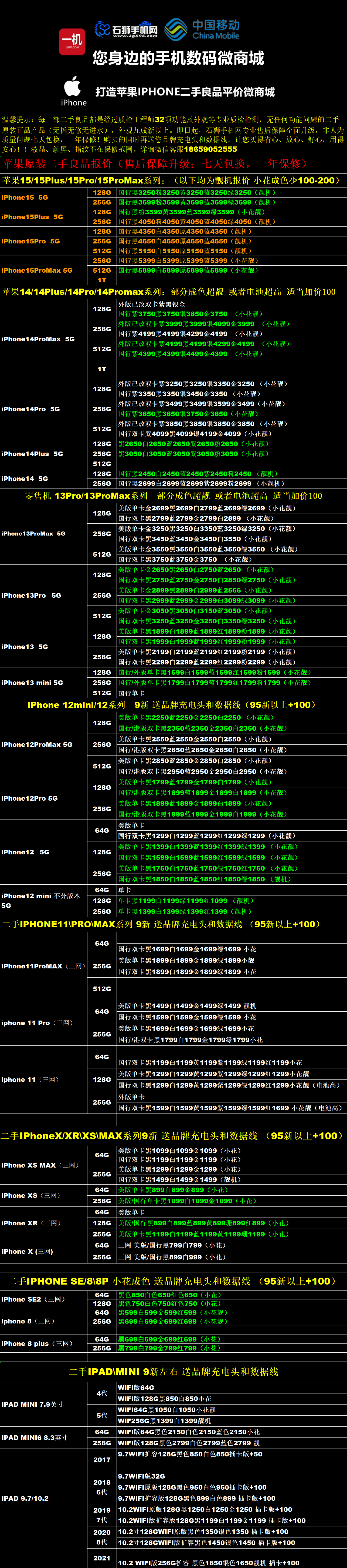Select the iPhone12ProMax 5G model label
The width and height of the screenshot is (347, 1568).
37,744
